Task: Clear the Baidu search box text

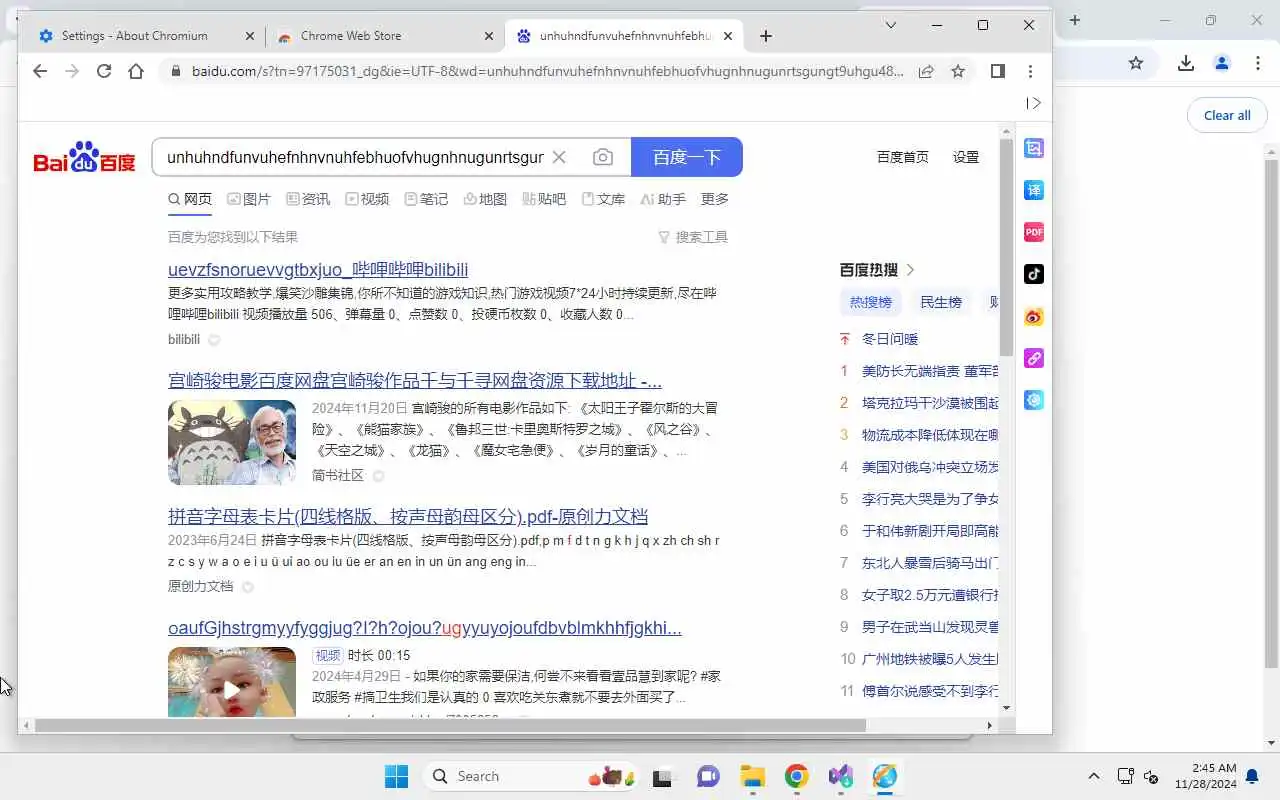Action: point(559,157)
